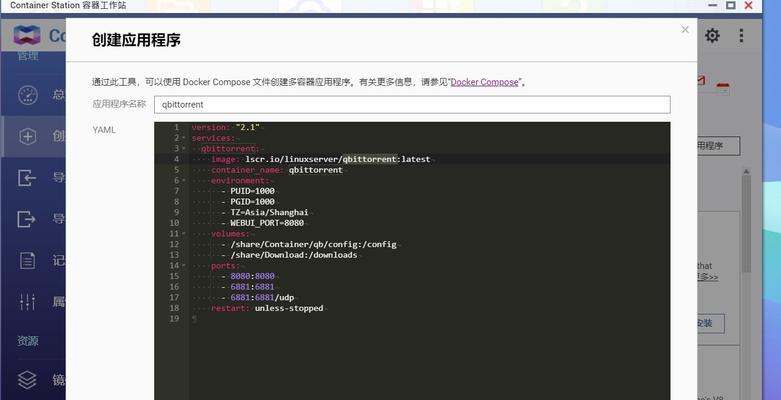Click the WEBUI_PORT=8080 line
781x400 pixels.
(x=262, y=223)
